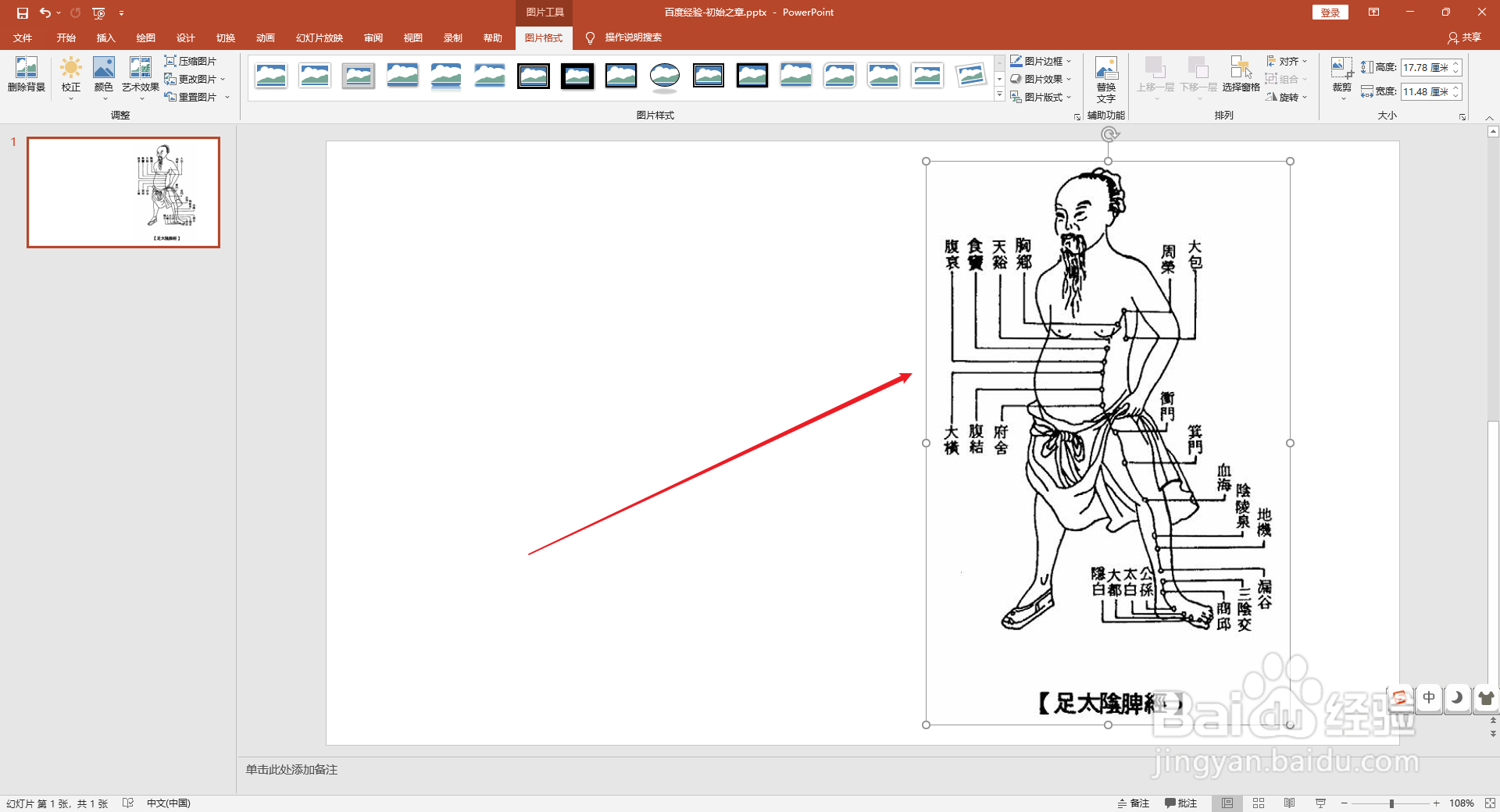Open the Rotate (旋转) dropdown
1500x812 pixels.
[1287, 97]
